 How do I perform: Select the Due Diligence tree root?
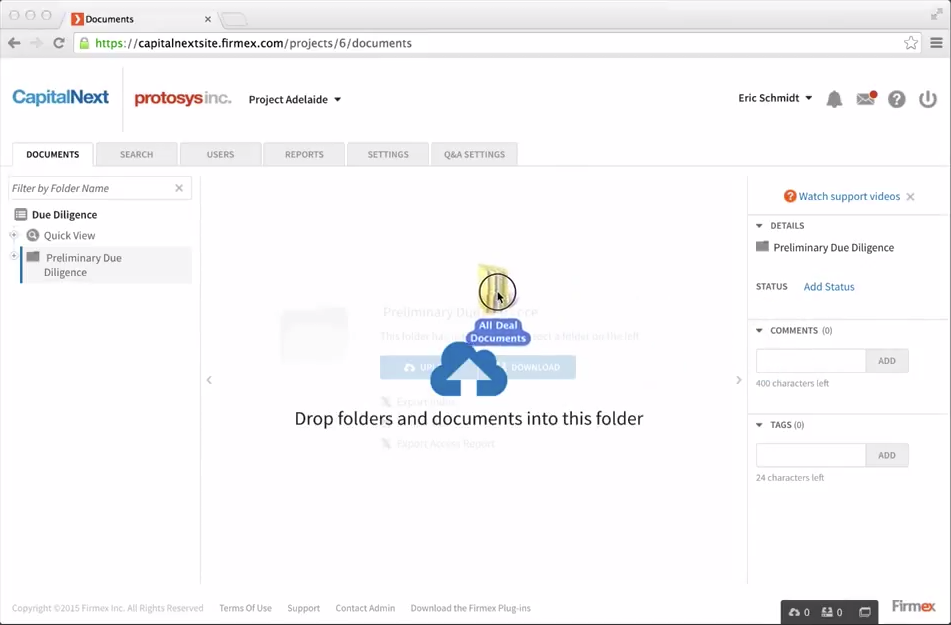click(64, 215)
